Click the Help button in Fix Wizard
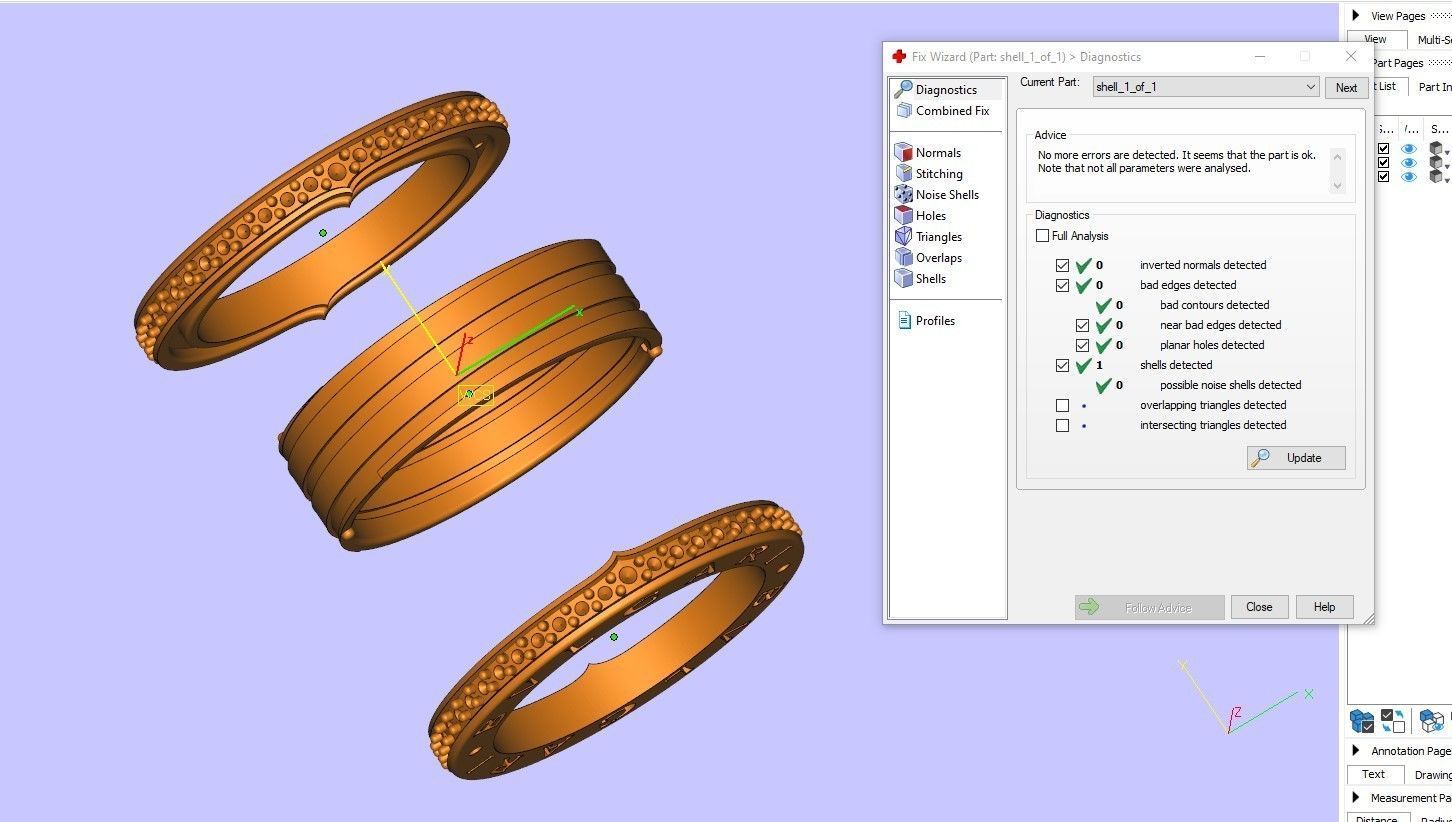Viewport: 1452px width, 822px height. coord(1324,607)
